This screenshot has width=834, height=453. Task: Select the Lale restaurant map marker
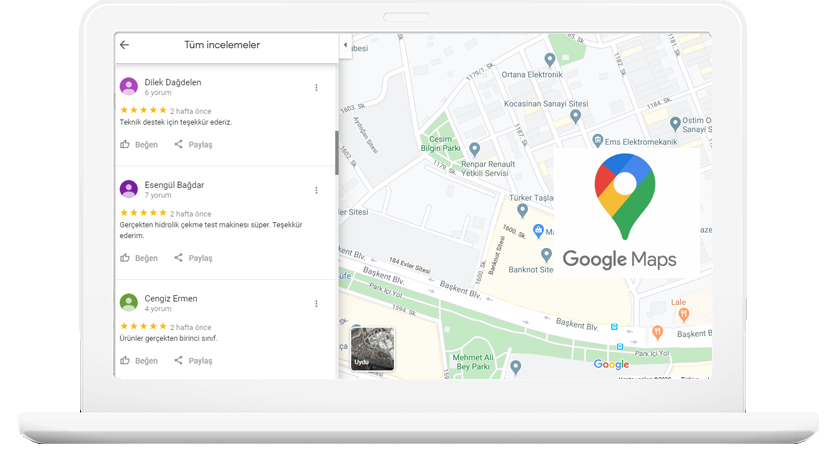click(x=684, y=315)
